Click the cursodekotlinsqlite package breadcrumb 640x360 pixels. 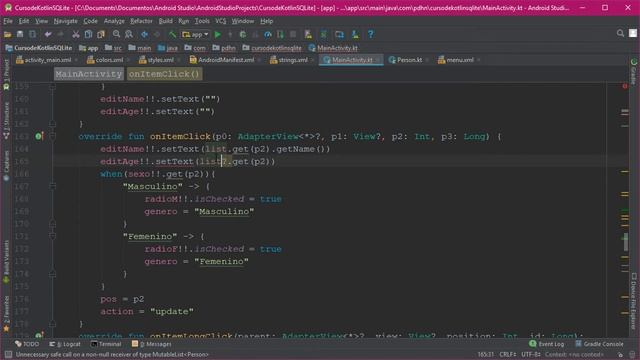tap(272, 48)
